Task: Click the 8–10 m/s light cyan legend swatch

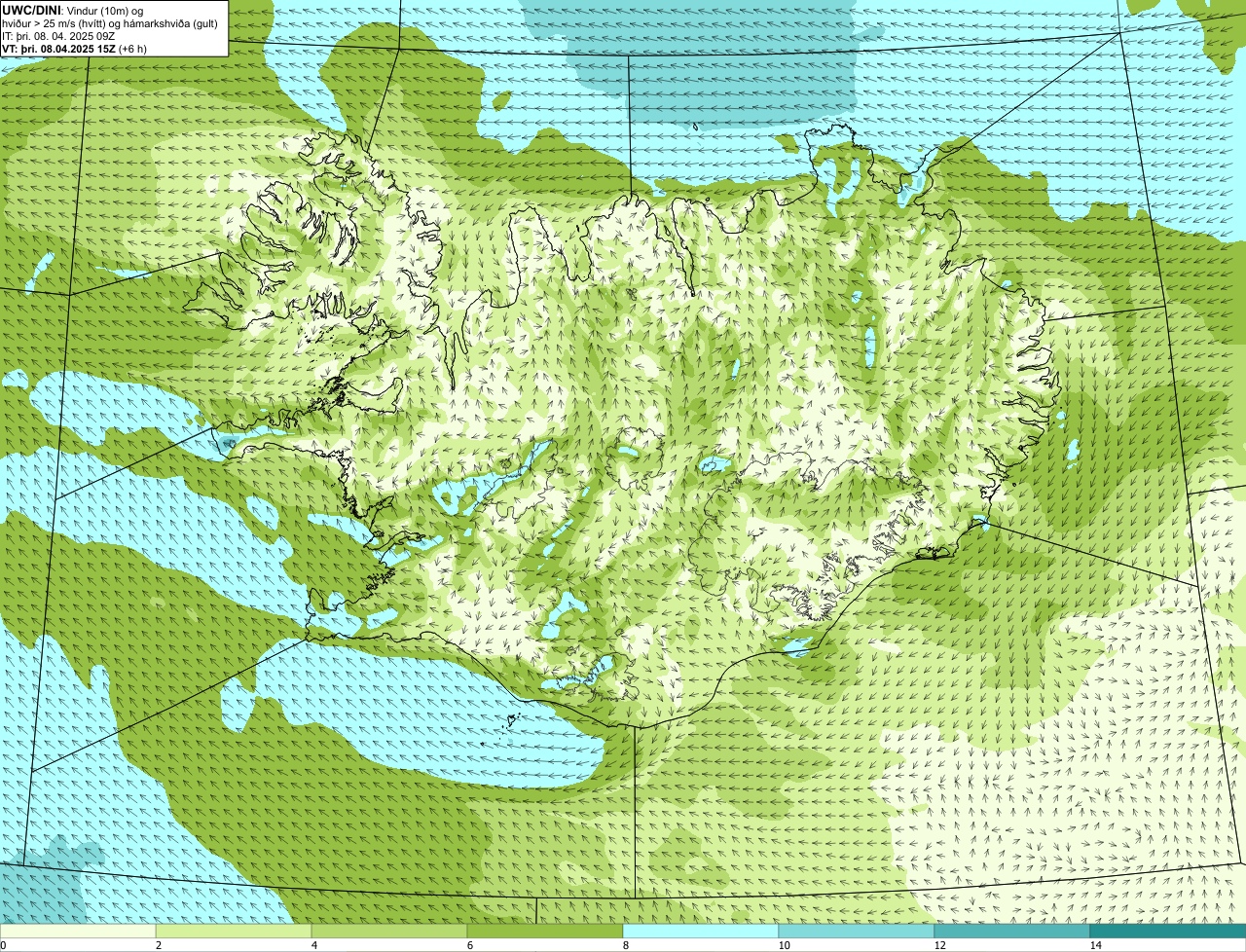Action: tap(701, 932)
